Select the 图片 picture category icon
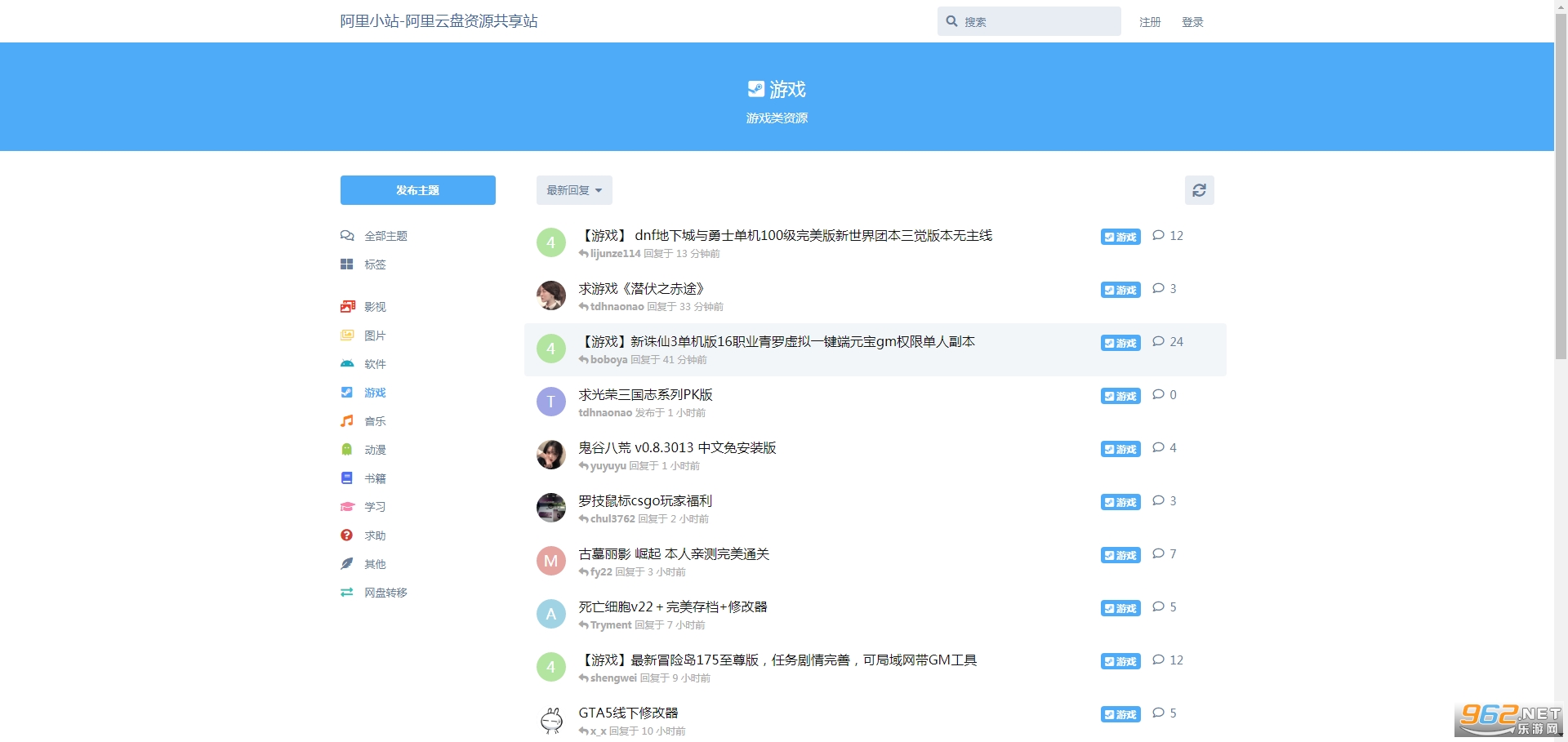Screen dimensions: 1568x742 point(347,335)
